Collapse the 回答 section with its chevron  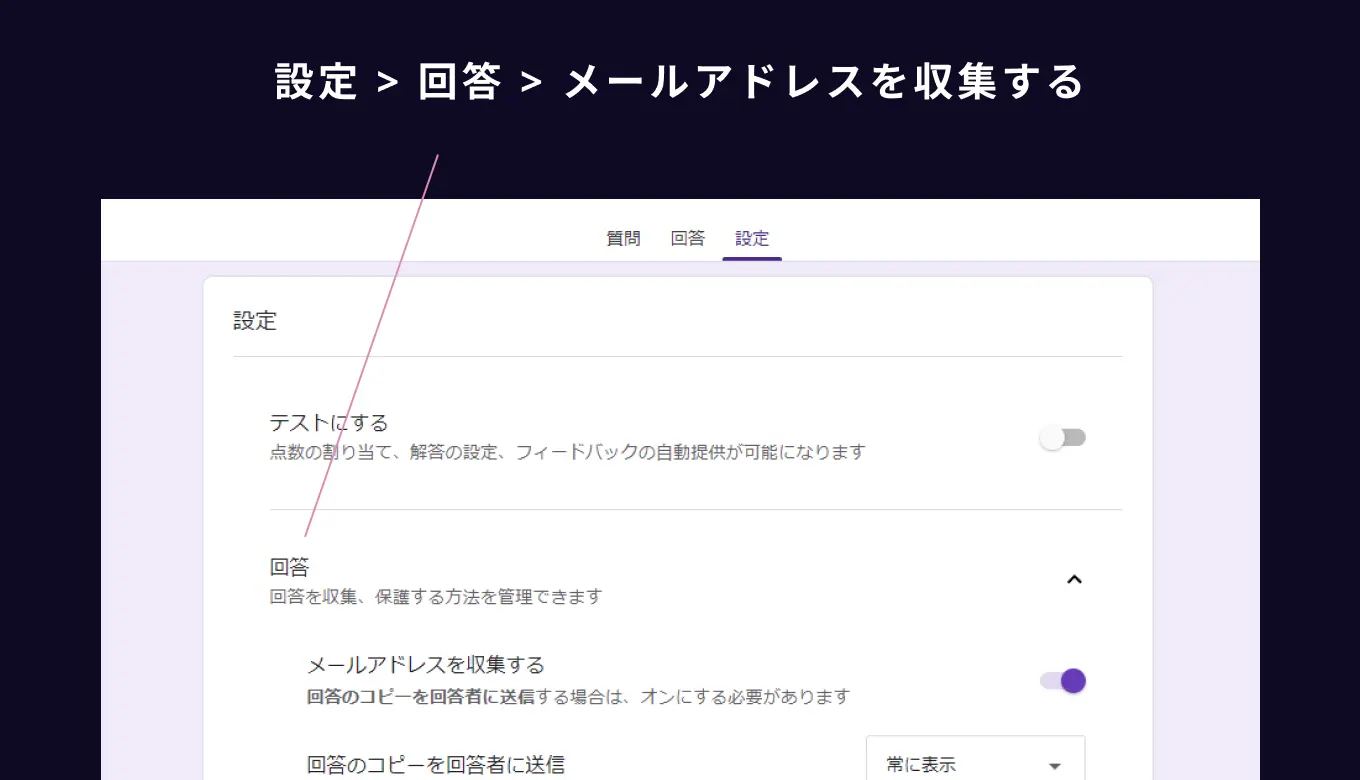click(1075, 579)
